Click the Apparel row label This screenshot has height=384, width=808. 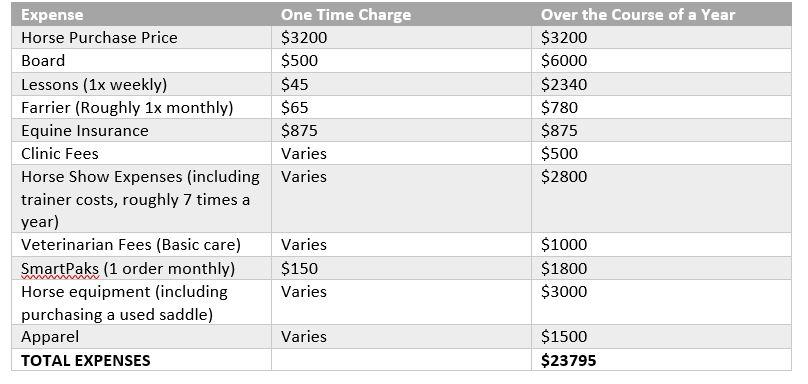pyautogui.click(x=50, y=337)
